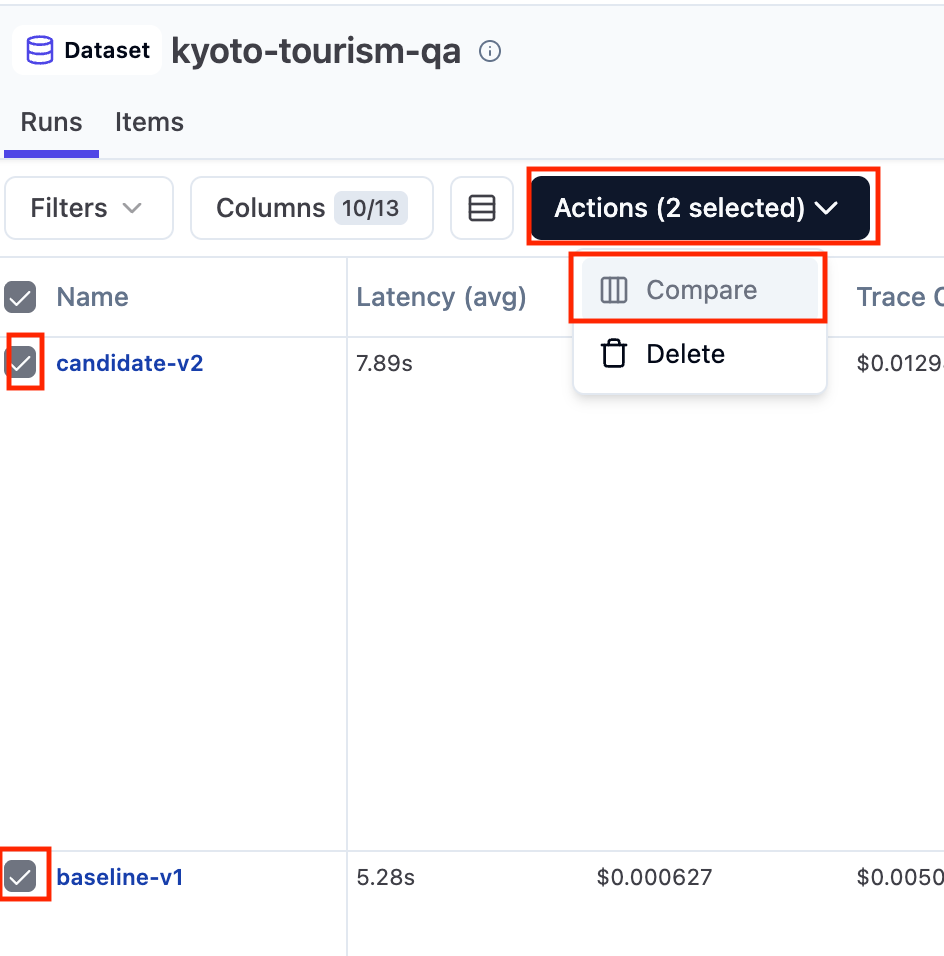Uncheck the candidate-v2 row checkbox
The height and width of the screenshot is (956, 944).
[22, 363]
